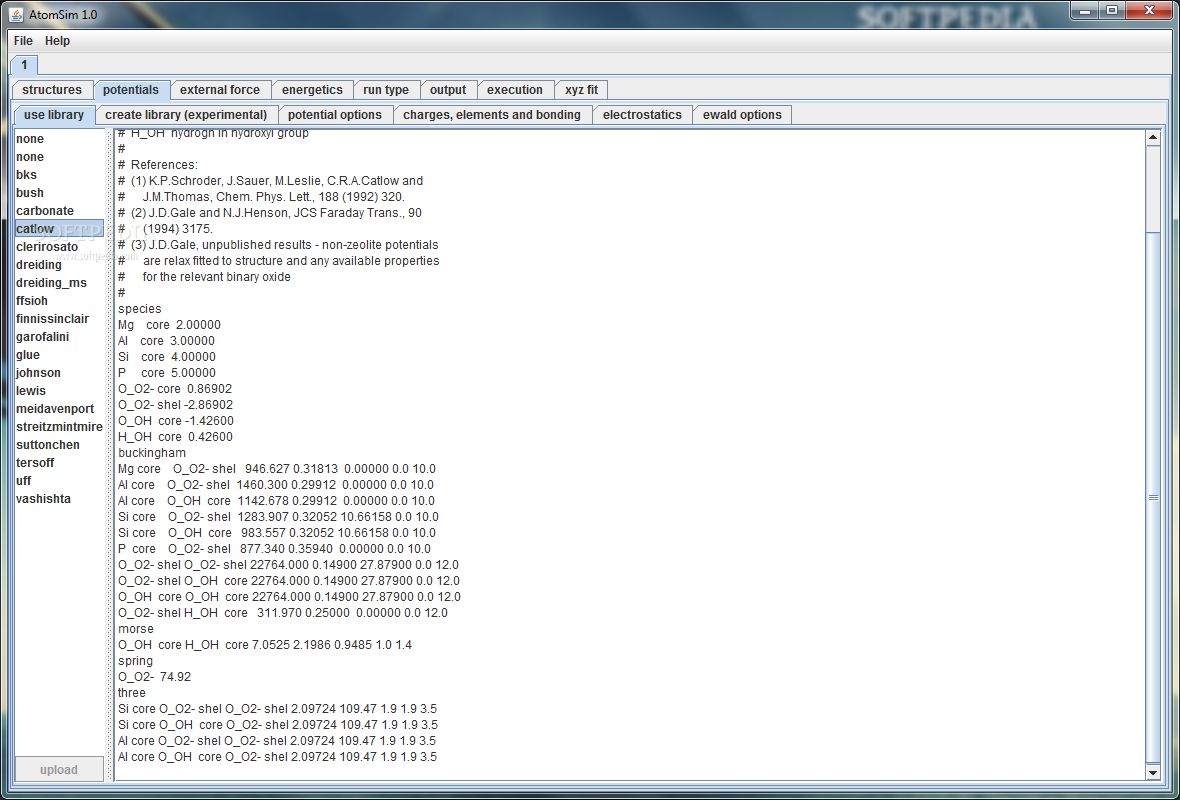Screen dimensions: 1180x800
Task: Click the 'morse' keyword line
Action: point(135,628)
